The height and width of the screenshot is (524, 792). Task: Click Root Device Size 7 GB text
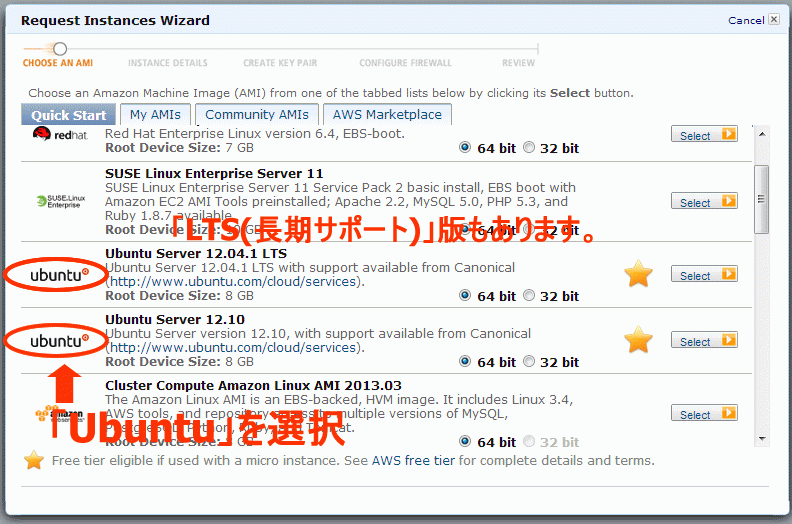point(179,148)
